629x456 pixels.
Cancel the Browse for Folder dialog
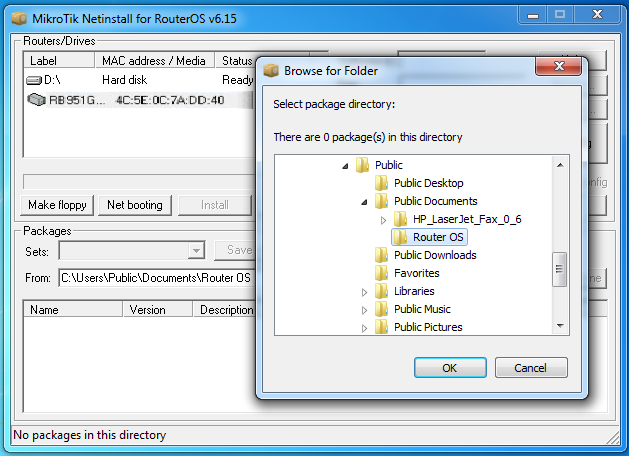pyautogui.click(x=531, y=368)
